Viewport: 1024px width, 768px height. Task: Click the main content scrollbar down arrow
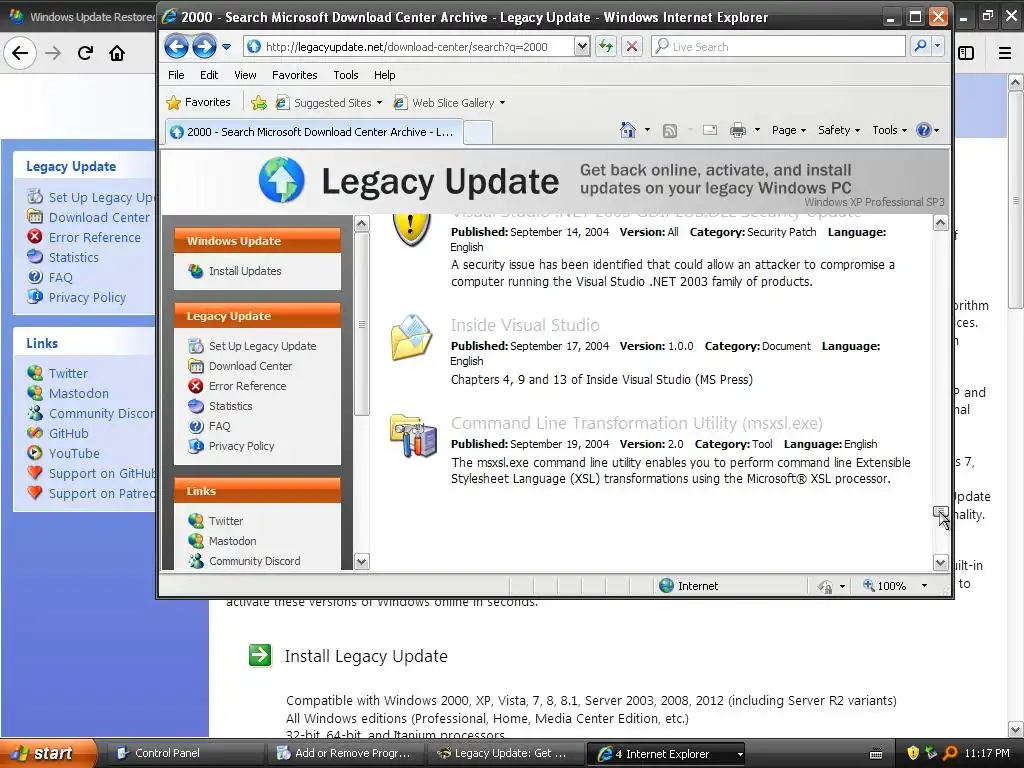(x=940, y=562)
